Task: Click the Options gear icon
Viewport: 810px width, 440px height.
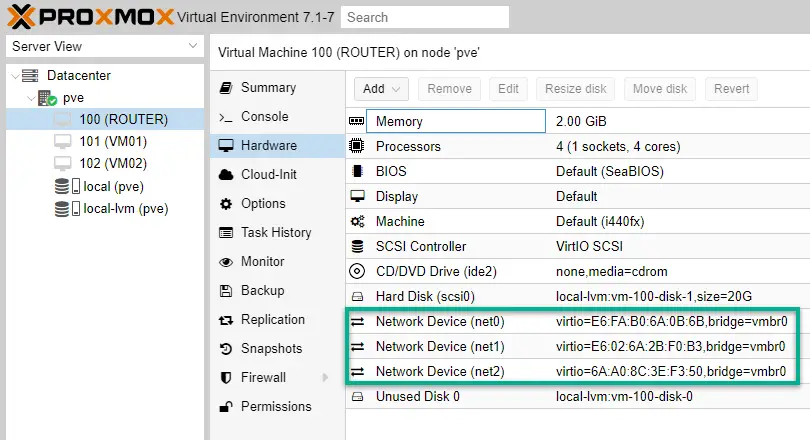Action: (226, 203)
